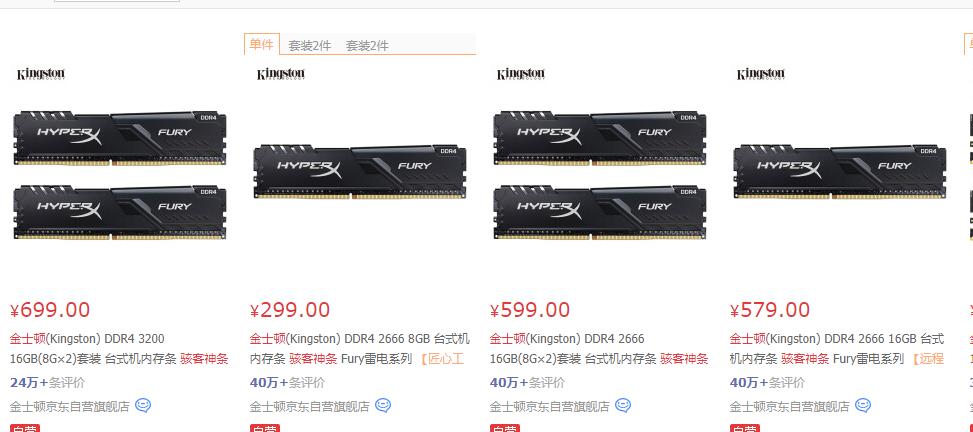The image size is (973, 432).
Task: Open the DDR4 2666 8GB product title link
Action: coord(359,349)
